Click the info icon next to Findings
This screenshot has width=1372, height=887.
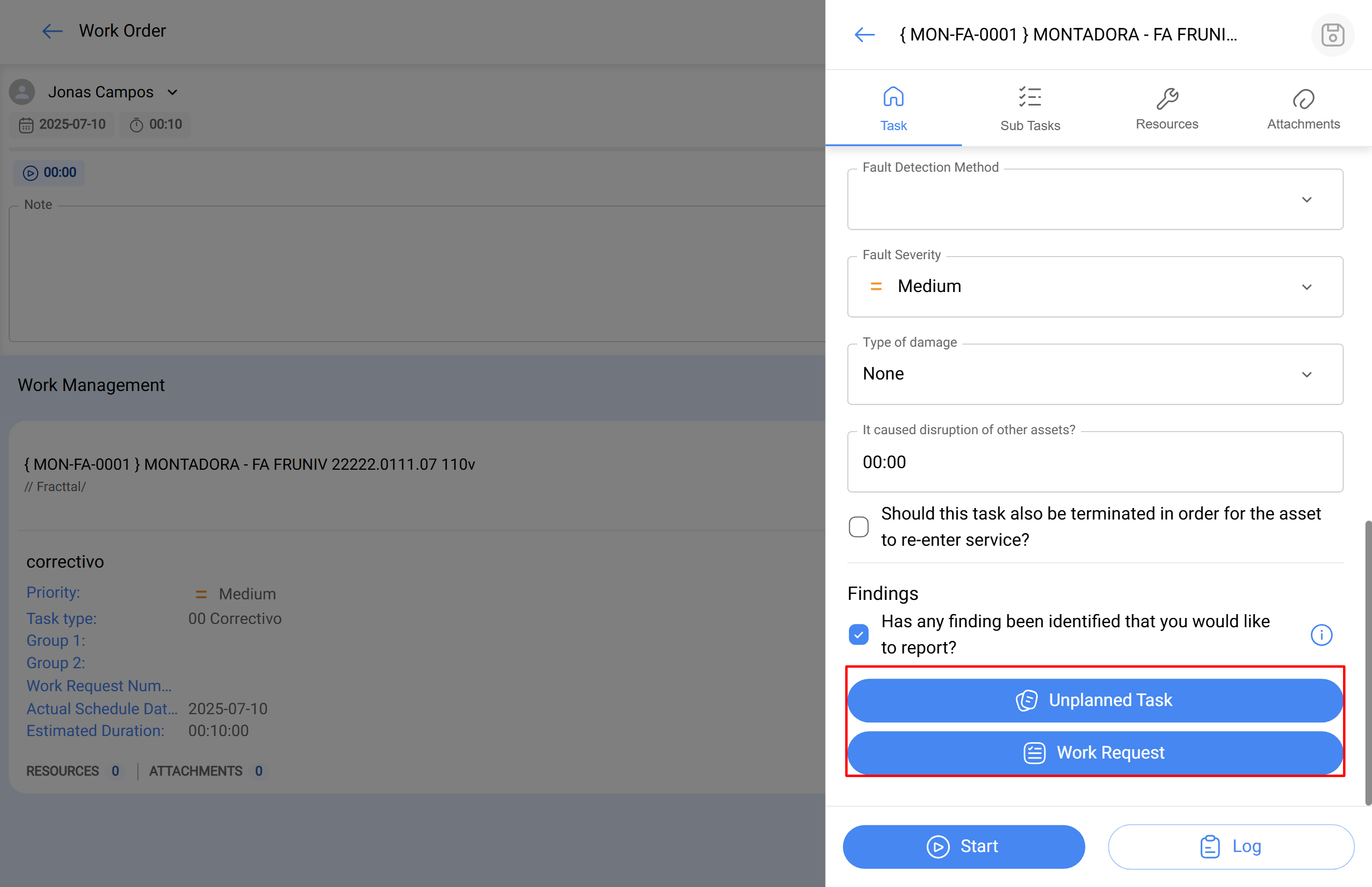tap(1321, 635)
